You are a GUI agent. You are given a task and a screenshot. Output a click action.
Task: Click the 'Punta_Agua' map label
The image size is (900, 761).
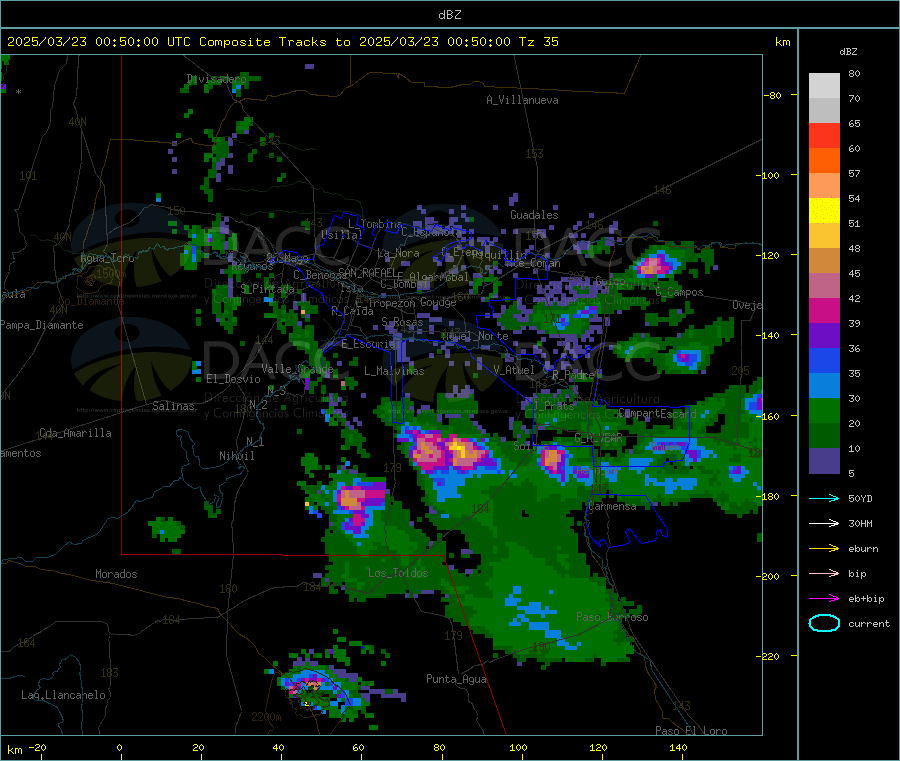click(x=456, y=679)
